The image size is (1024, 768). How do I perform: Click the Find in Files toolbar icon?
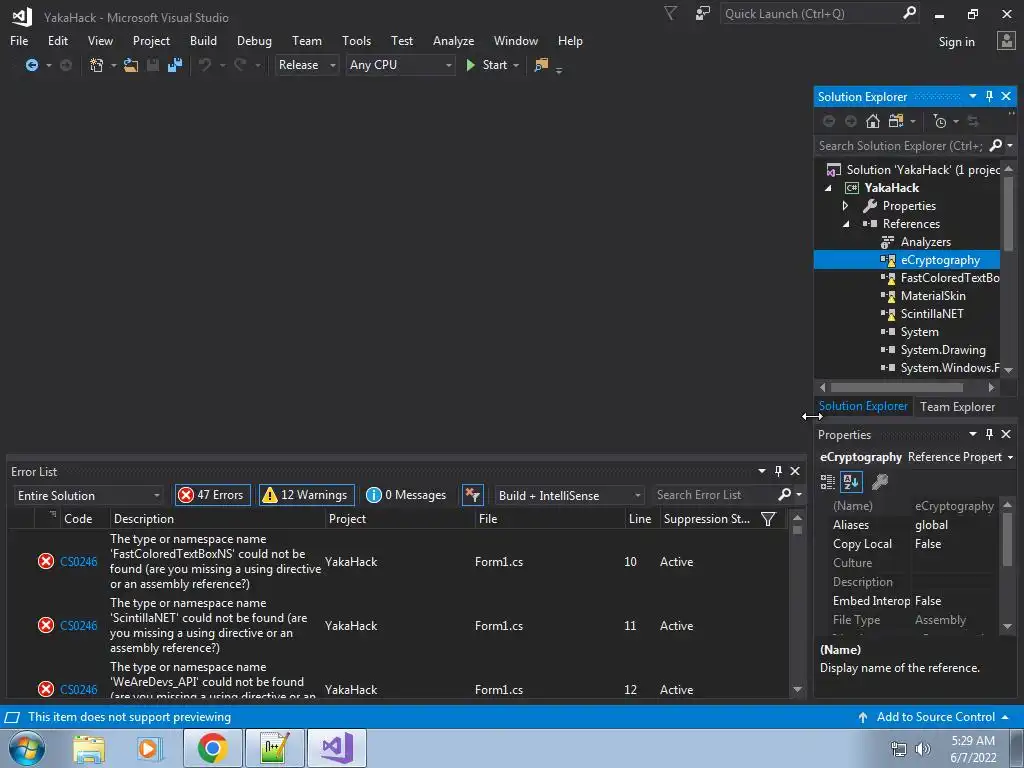[x=541, y=65]
